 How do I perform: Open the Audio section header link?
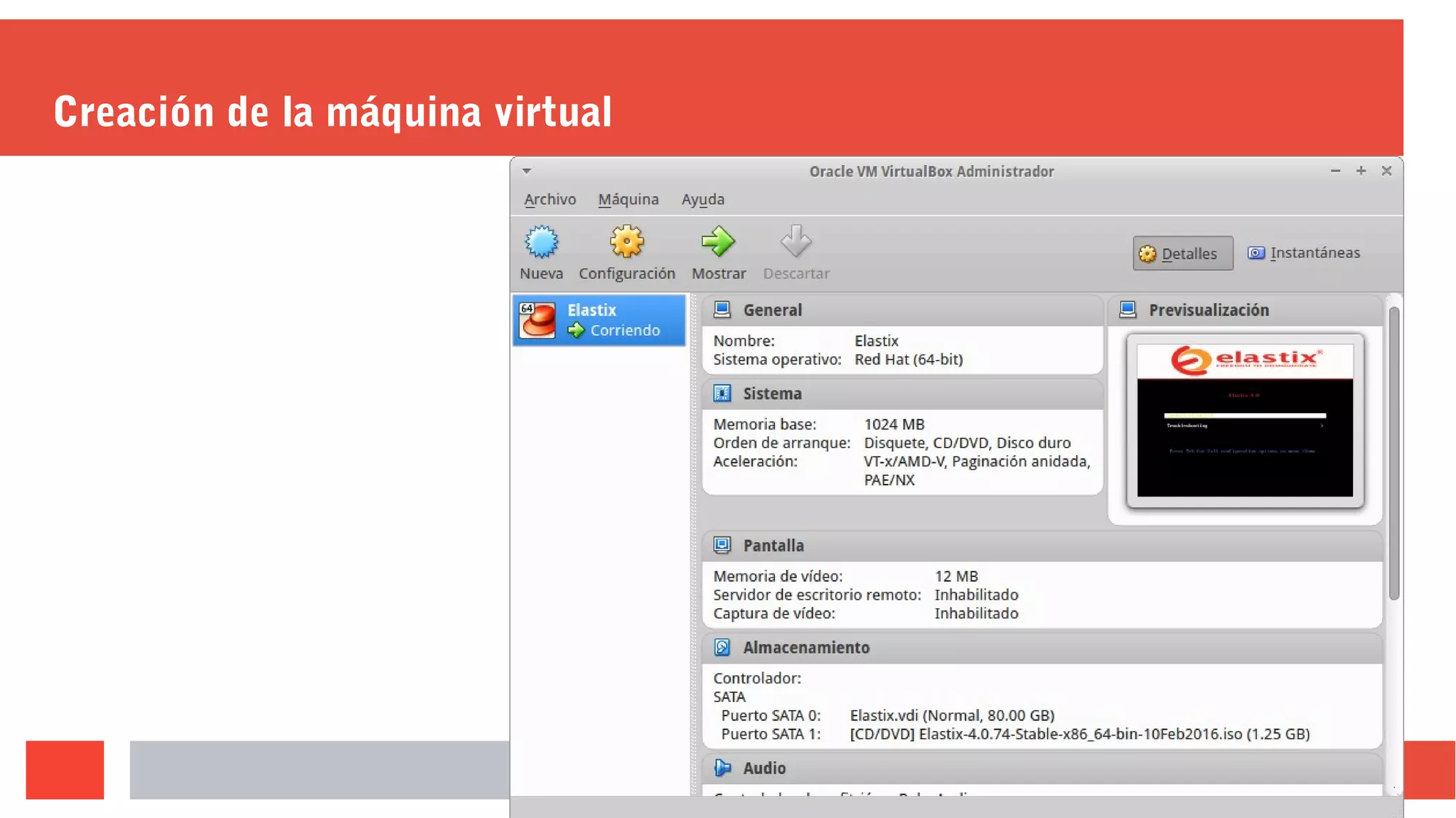point(764,769)
